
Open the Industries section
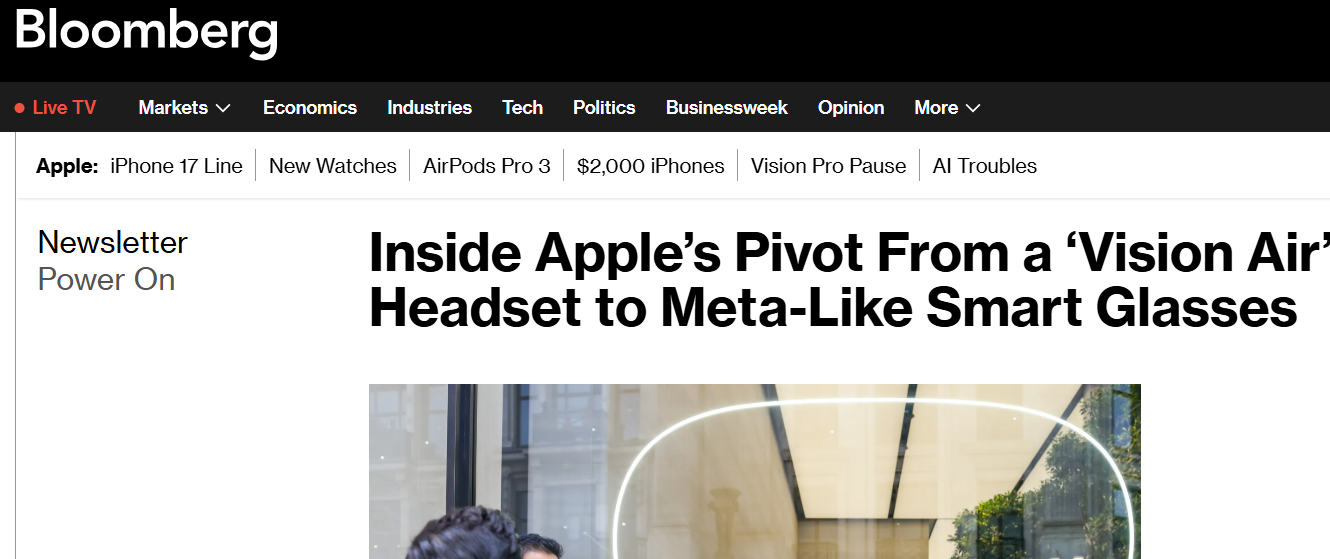click(x=429, y=107)
